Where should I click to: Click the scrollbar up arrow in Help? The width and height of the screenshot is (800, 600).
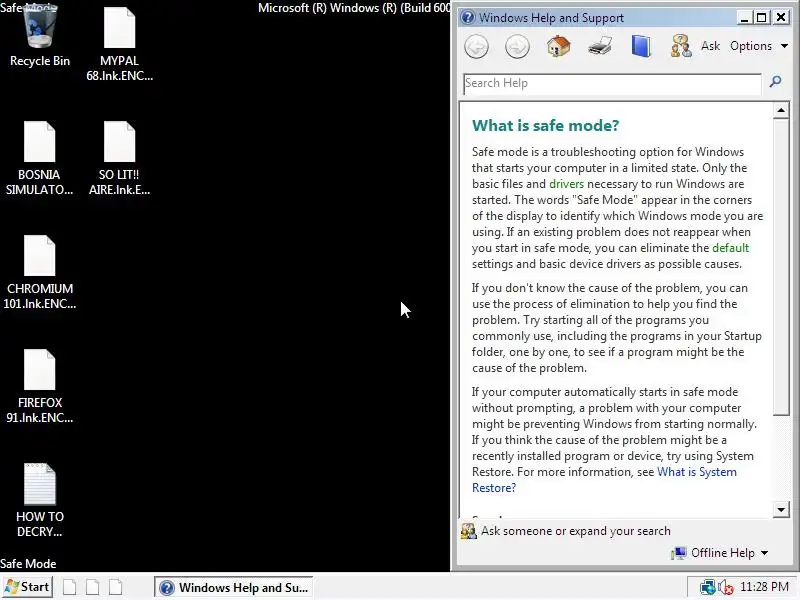781,110
